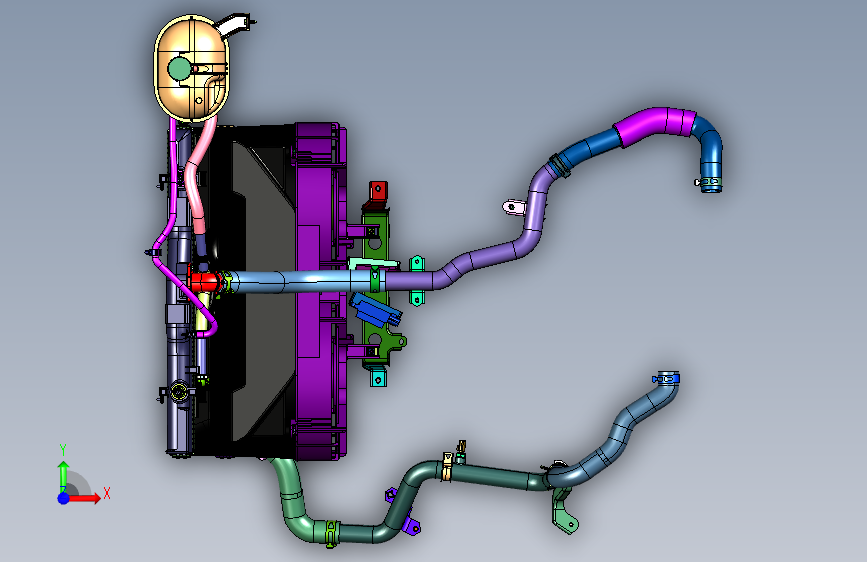Select the green round cap on expansion tank
The image size is (867, 562).
pos(179,69)
